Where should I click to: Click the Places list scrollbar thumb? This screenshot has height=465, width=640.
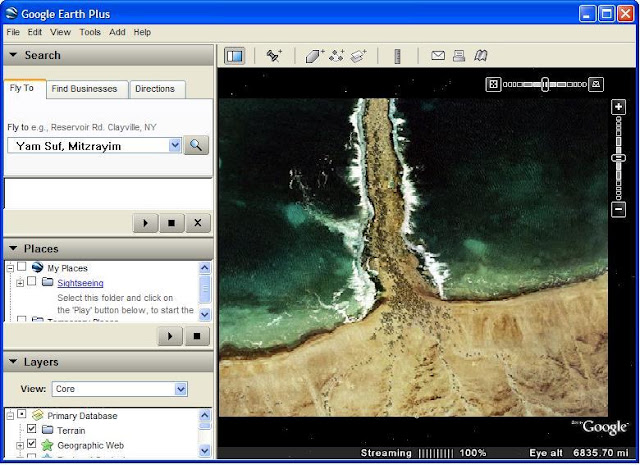click(x=205, y=289)
